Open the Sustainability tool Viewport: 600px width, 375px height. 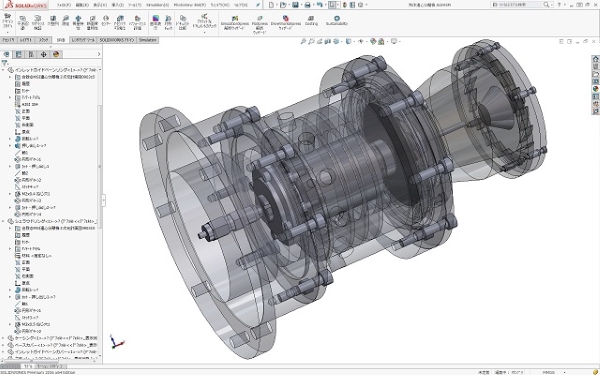pyautogui.click(x=337, y=20)
